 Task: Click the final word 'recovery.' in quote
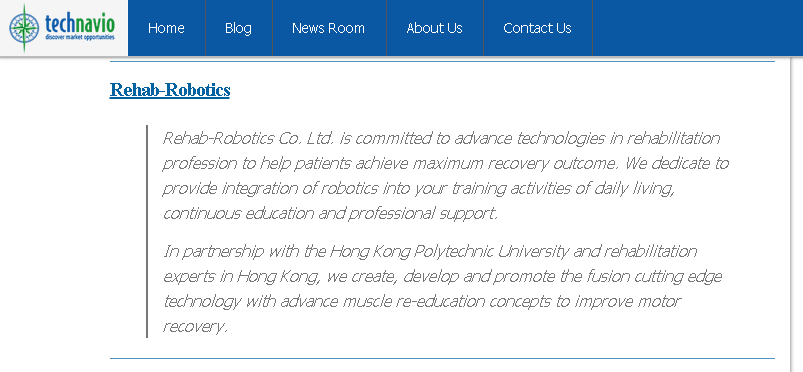click(195, 326)
